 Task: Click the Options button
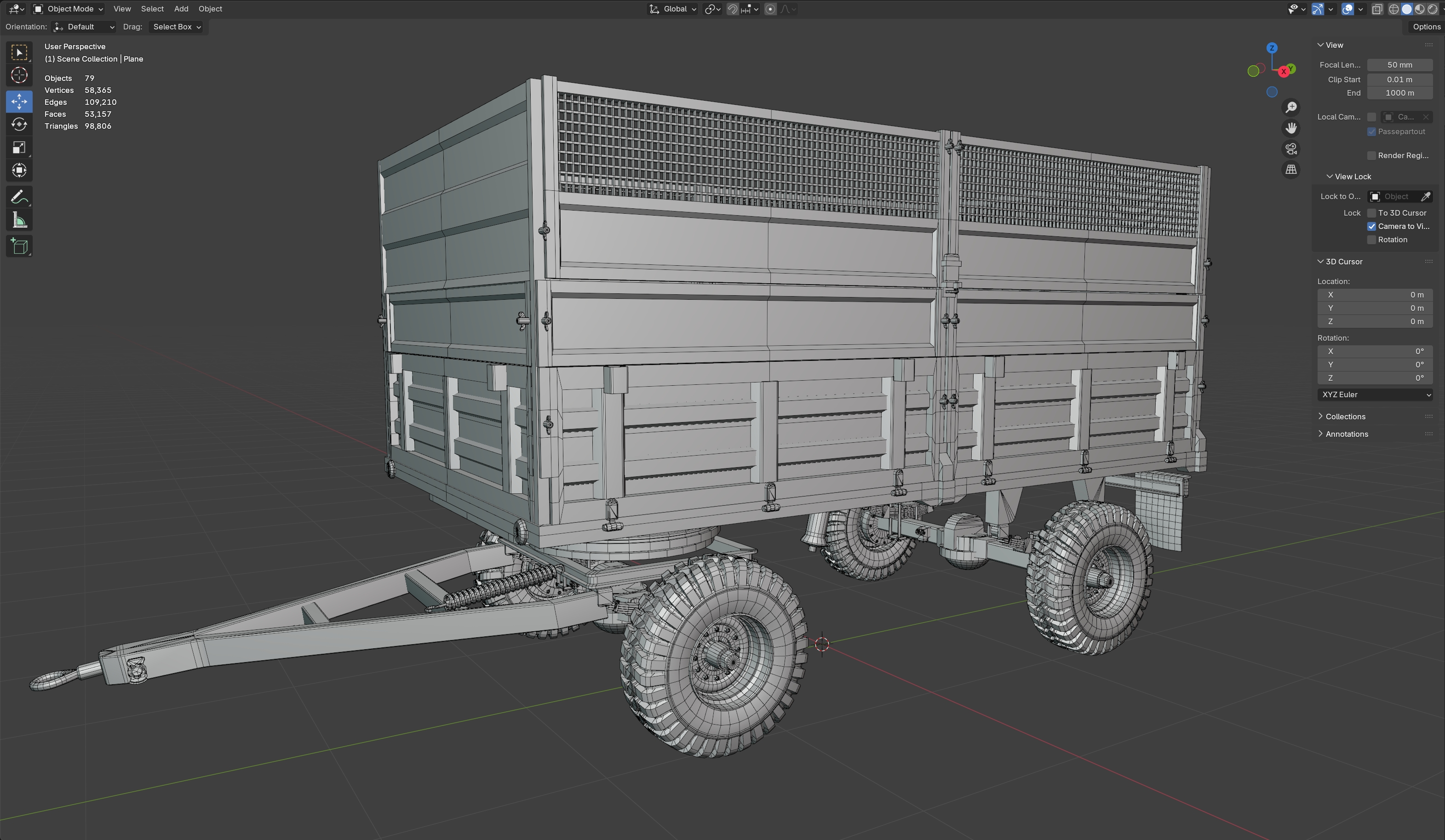pos(1426,26)
